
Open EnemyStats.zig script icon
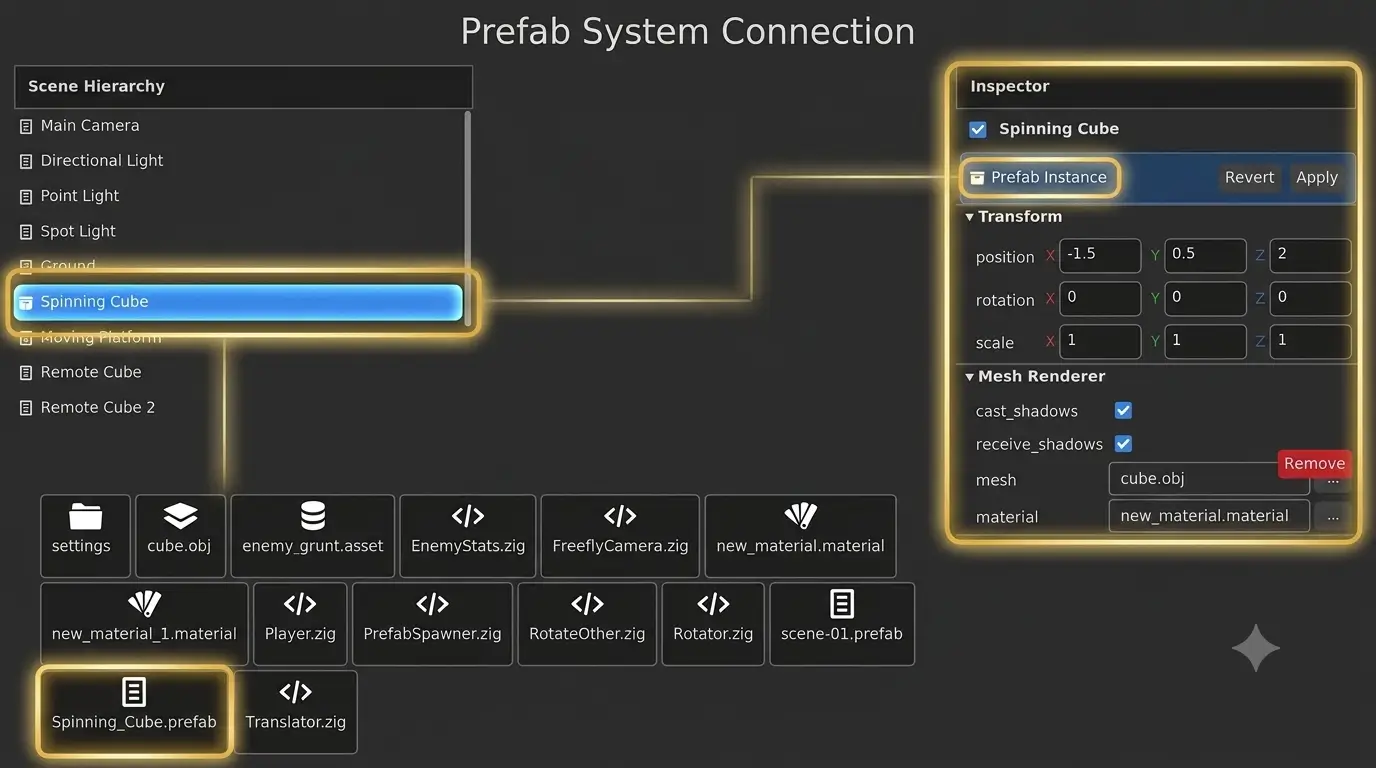pos(468,516)
